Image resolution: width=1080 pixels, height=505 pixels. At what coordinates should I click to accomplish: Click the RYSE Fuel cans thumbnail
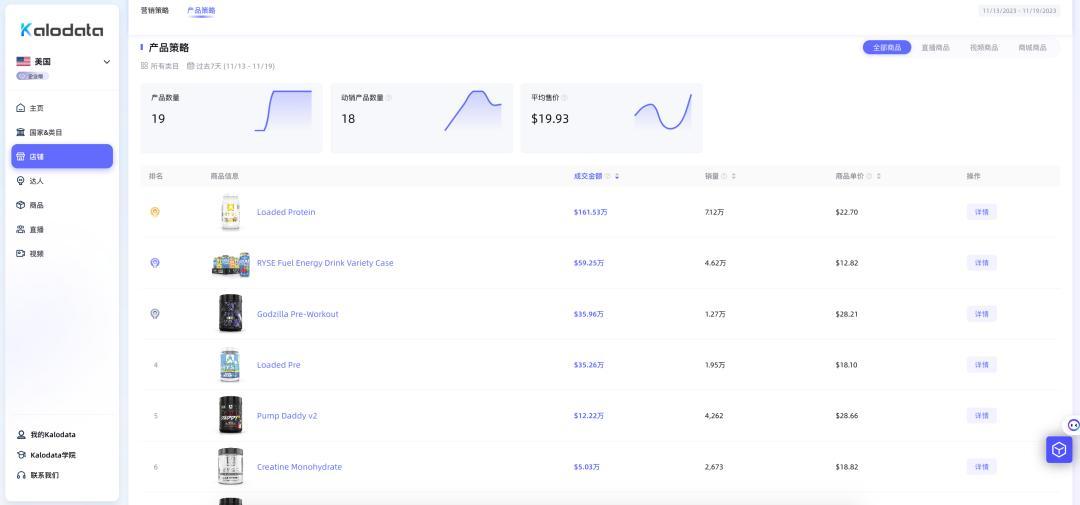coord(231,265)
